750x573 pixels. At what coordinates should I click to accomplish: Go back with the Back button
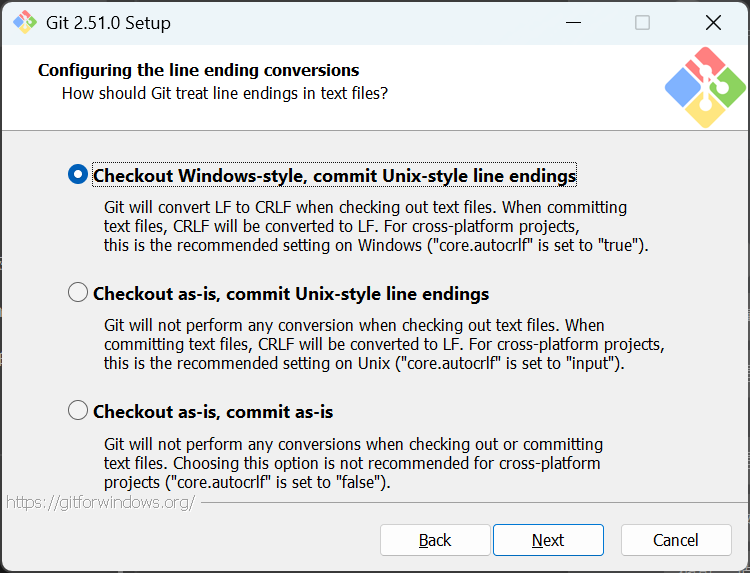(435, 540)
